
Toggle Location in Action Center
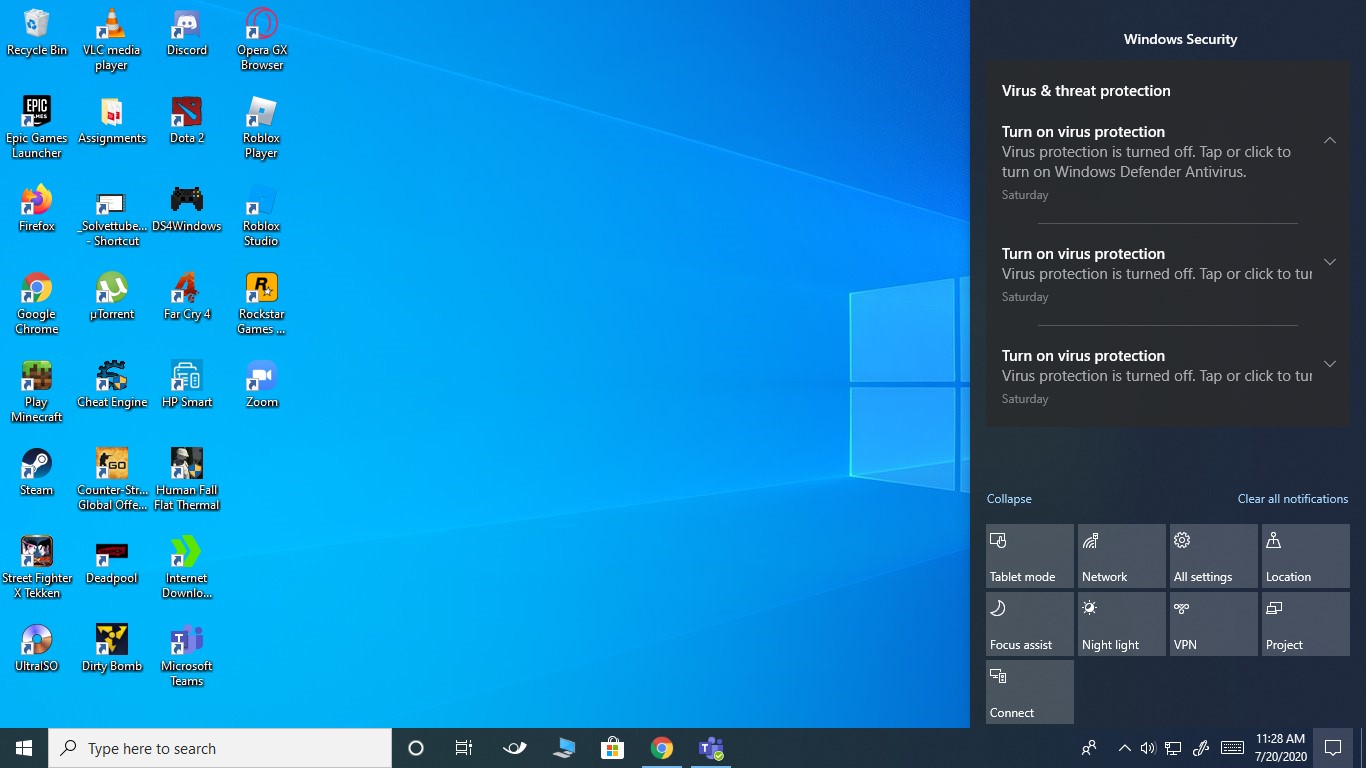(x=1306, y=556)
